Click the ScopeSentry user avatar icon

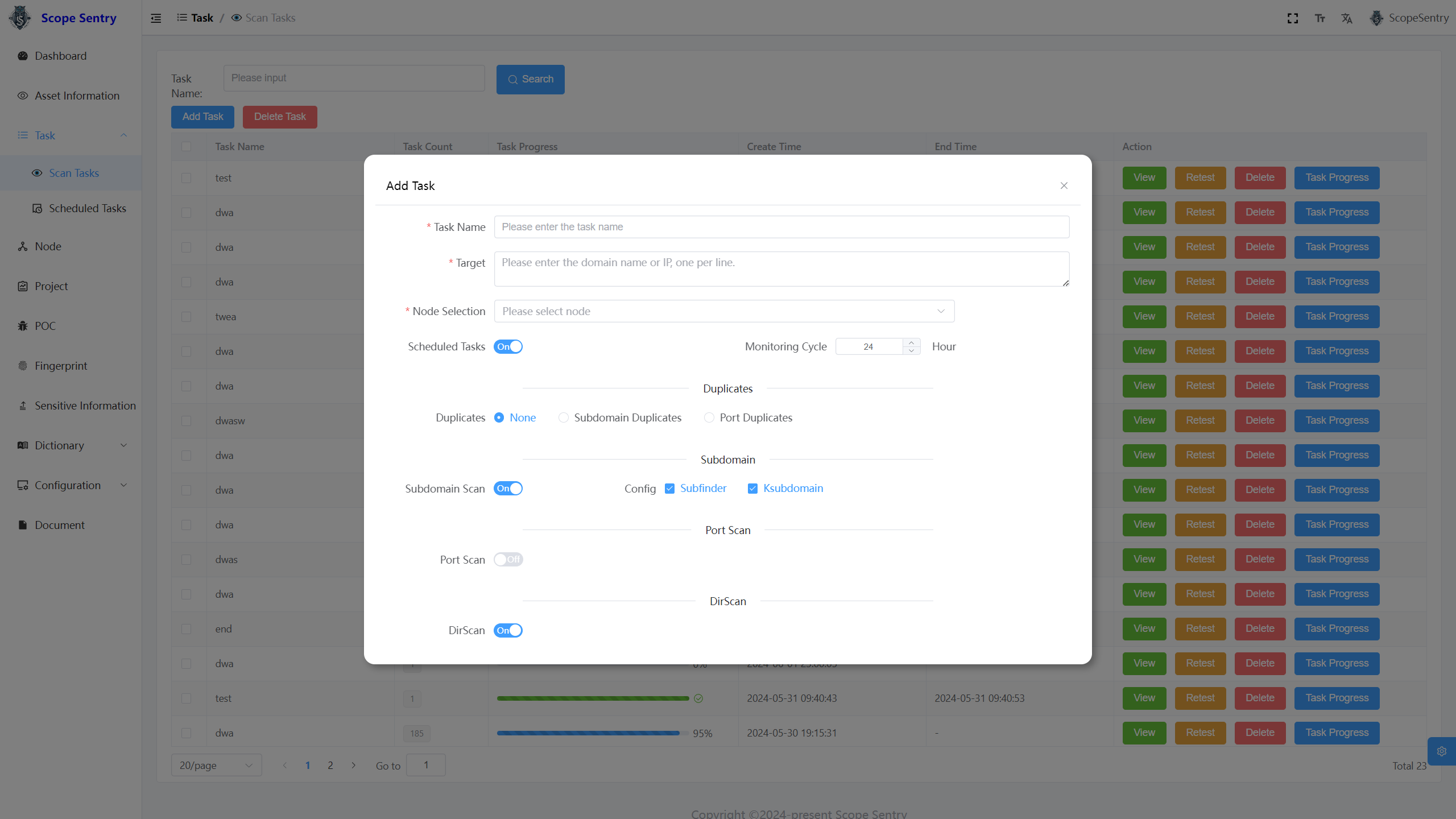pos(1376,18)
